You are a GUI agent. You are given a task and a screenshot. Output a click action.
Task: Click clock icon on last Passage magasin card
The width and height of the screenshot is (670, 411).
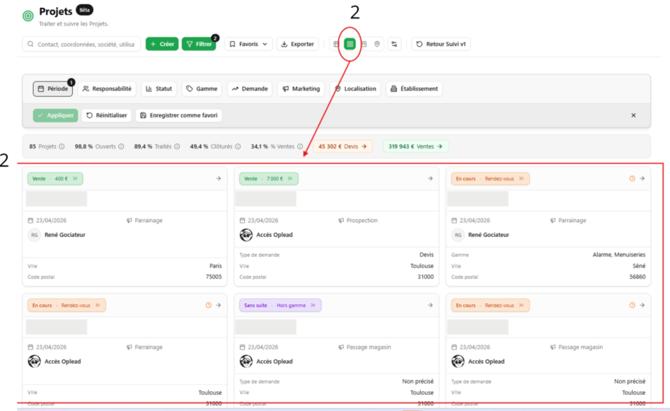point(632,305)
